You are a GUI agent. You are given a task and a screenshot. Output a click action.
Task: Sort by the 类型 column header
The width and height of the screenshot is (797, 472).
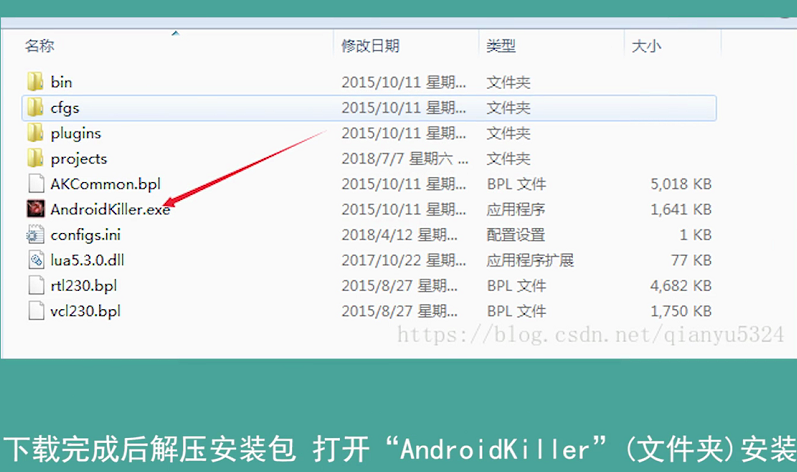pos(501,46)
